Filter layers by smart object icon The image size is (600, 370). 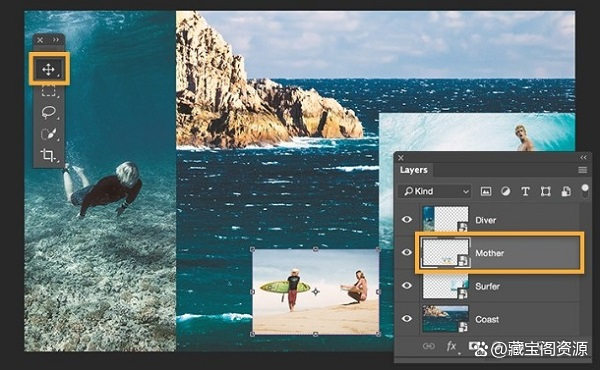pyautogui.click(x=566, y=191)
